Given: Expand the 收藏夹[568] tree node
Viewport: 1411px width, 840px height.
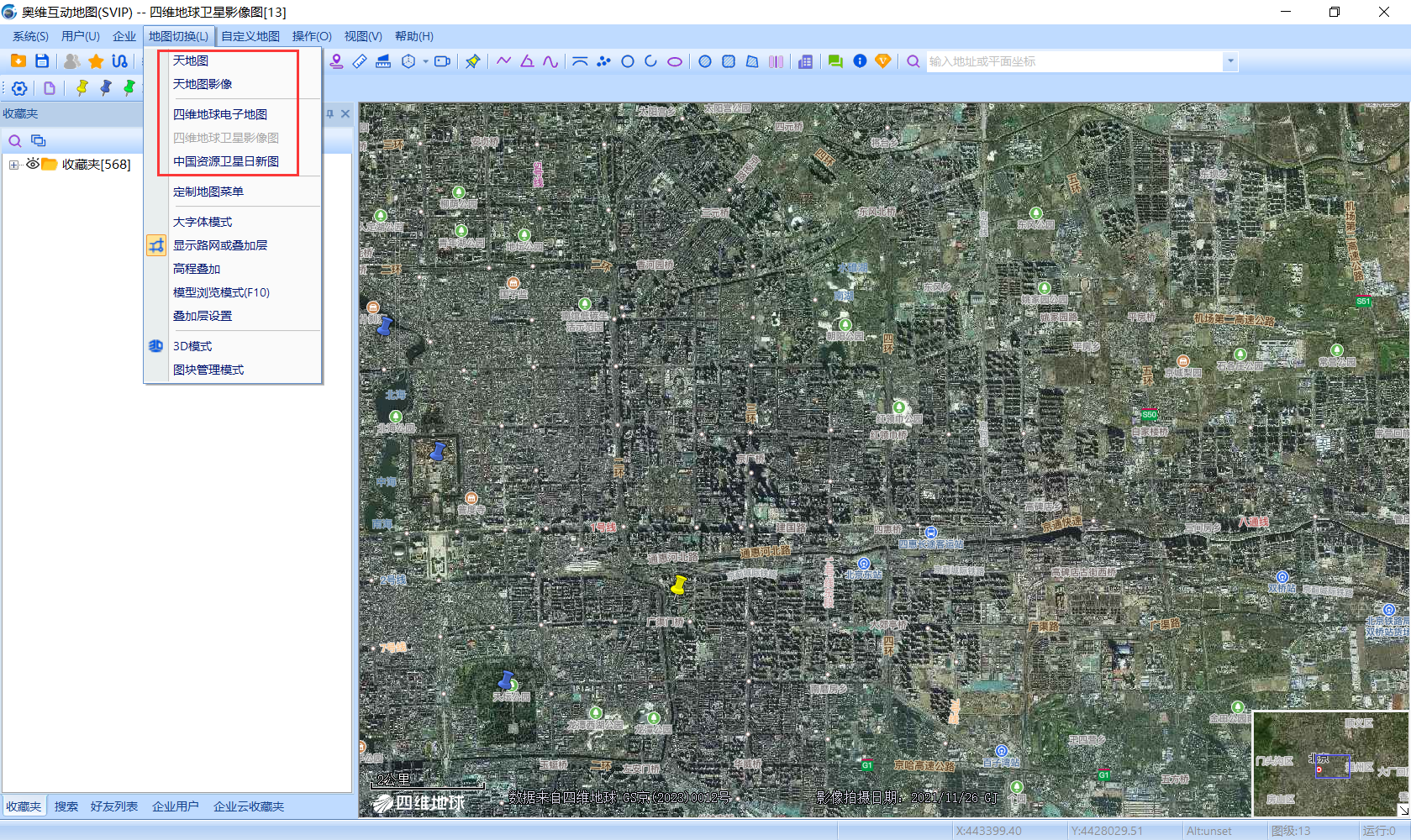Looking at the screenshot, I should (x=13, y=165).
